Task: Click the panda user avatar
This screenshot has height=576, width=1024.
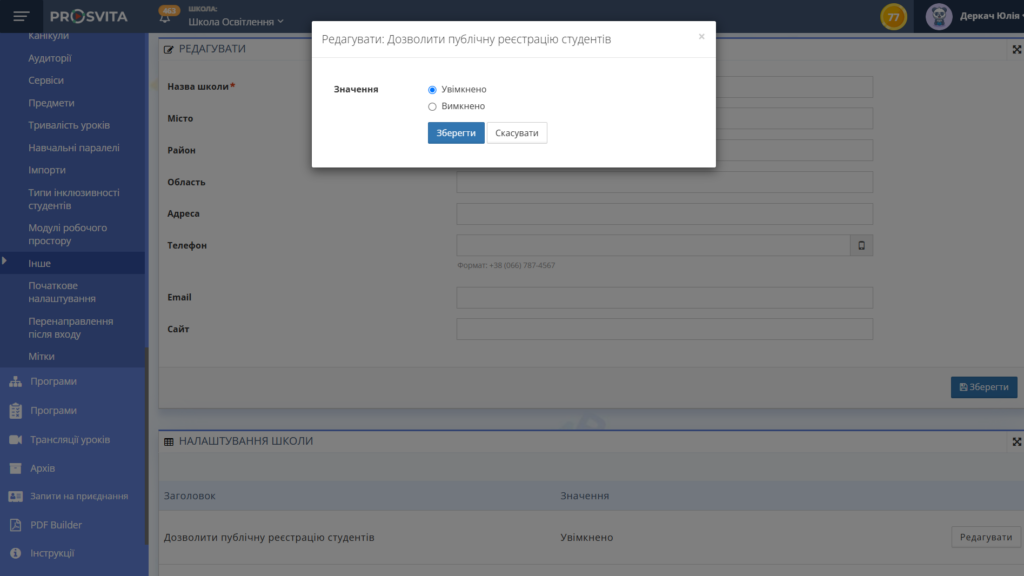Action: click(x=938, y=16)
